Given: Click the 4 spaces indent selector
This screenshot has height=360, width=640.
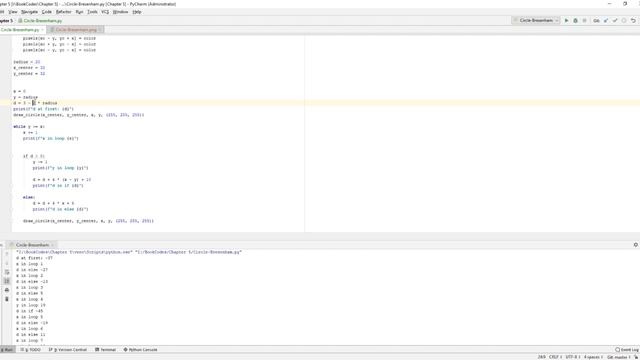Looking at the screenshot, I should click(x=593, y=357).
